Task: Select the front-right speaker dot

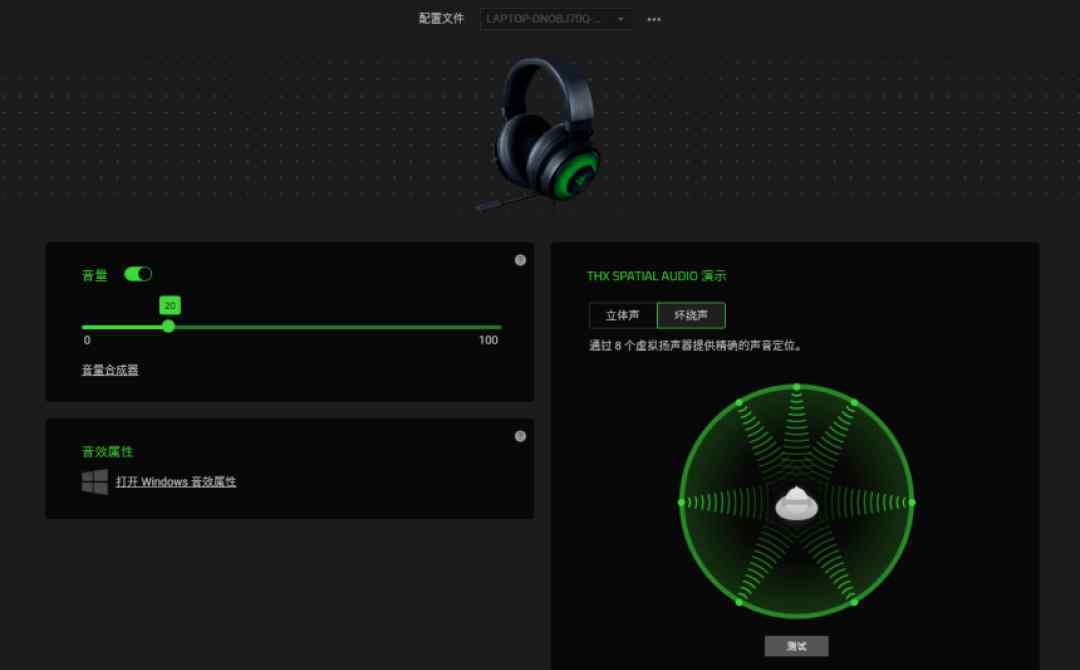Action: coord(854,402)
